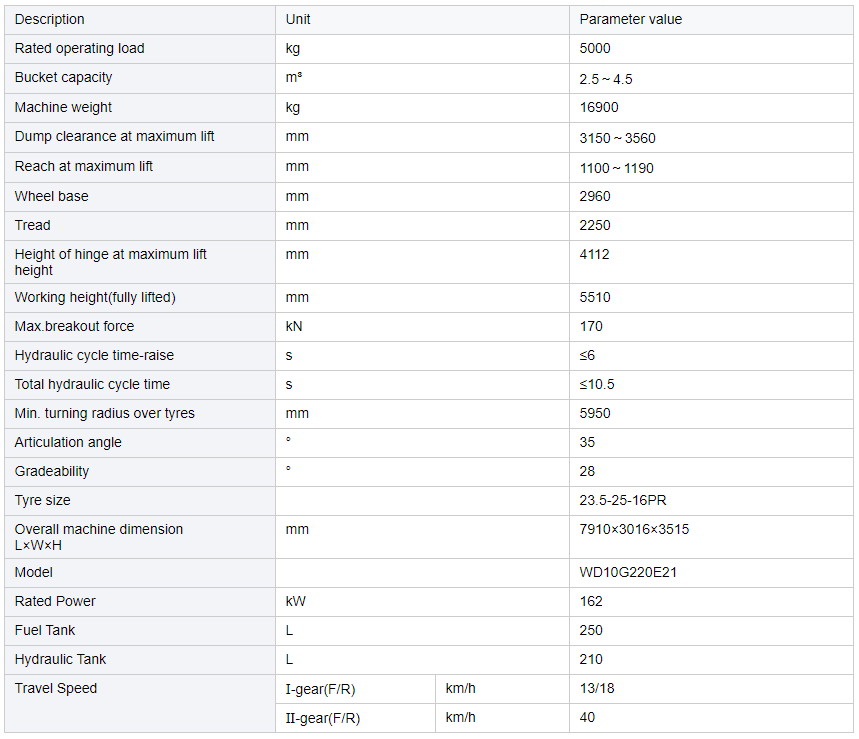Click the Tyre size value 23.5-25-16PR
Screen dimensions: 859x739
pyautogui.click(x=623, y=500)
